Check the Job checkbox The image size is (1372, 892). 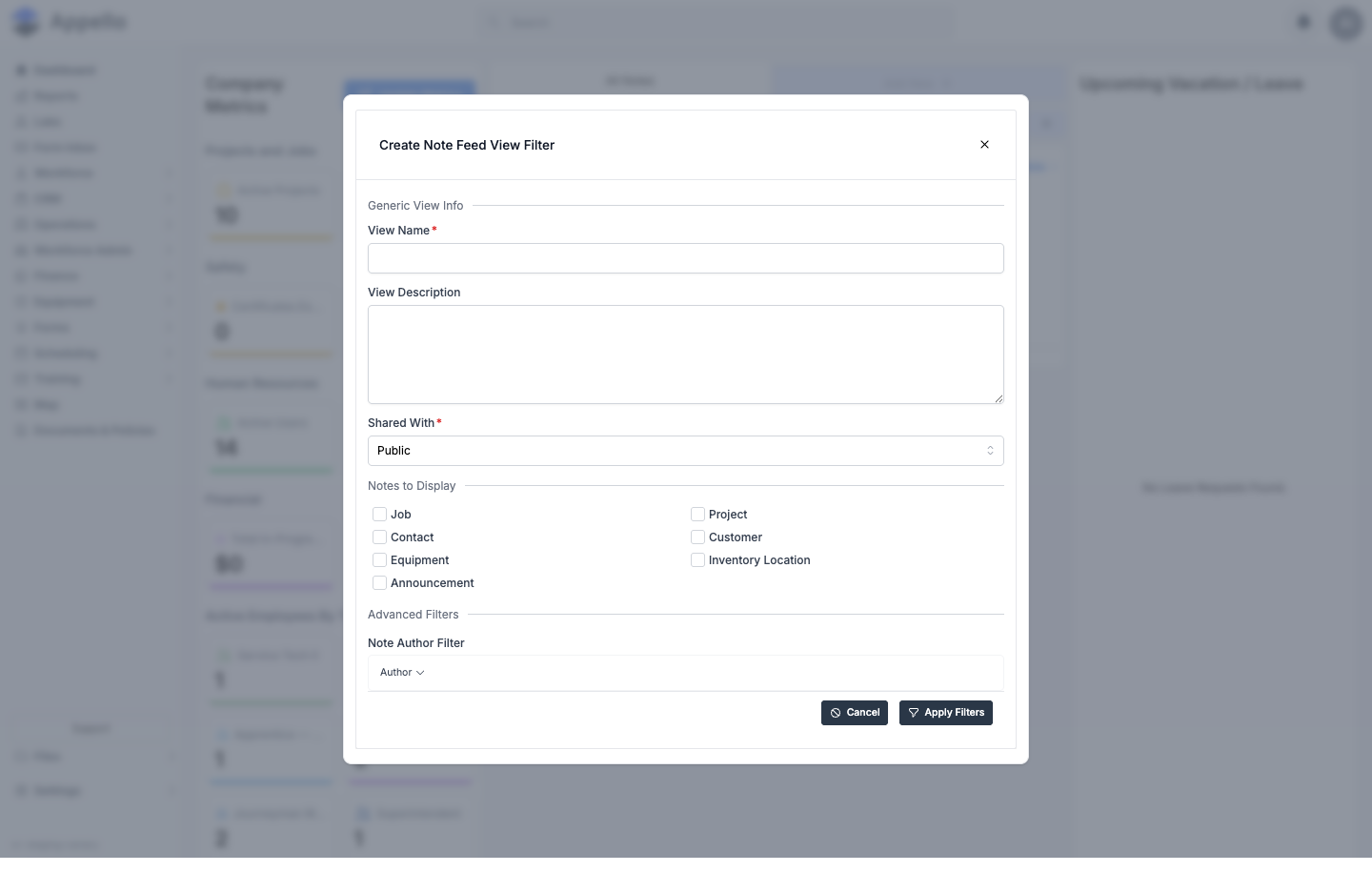pos(379,515)
